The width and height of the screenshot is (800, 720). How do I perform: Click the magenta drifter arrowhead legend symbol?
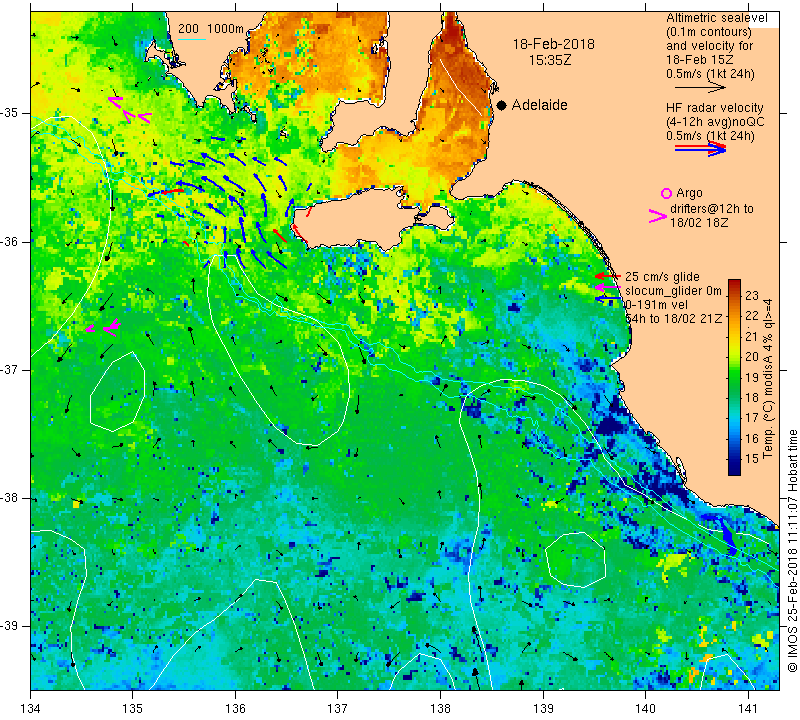click(x=658, y=216)
